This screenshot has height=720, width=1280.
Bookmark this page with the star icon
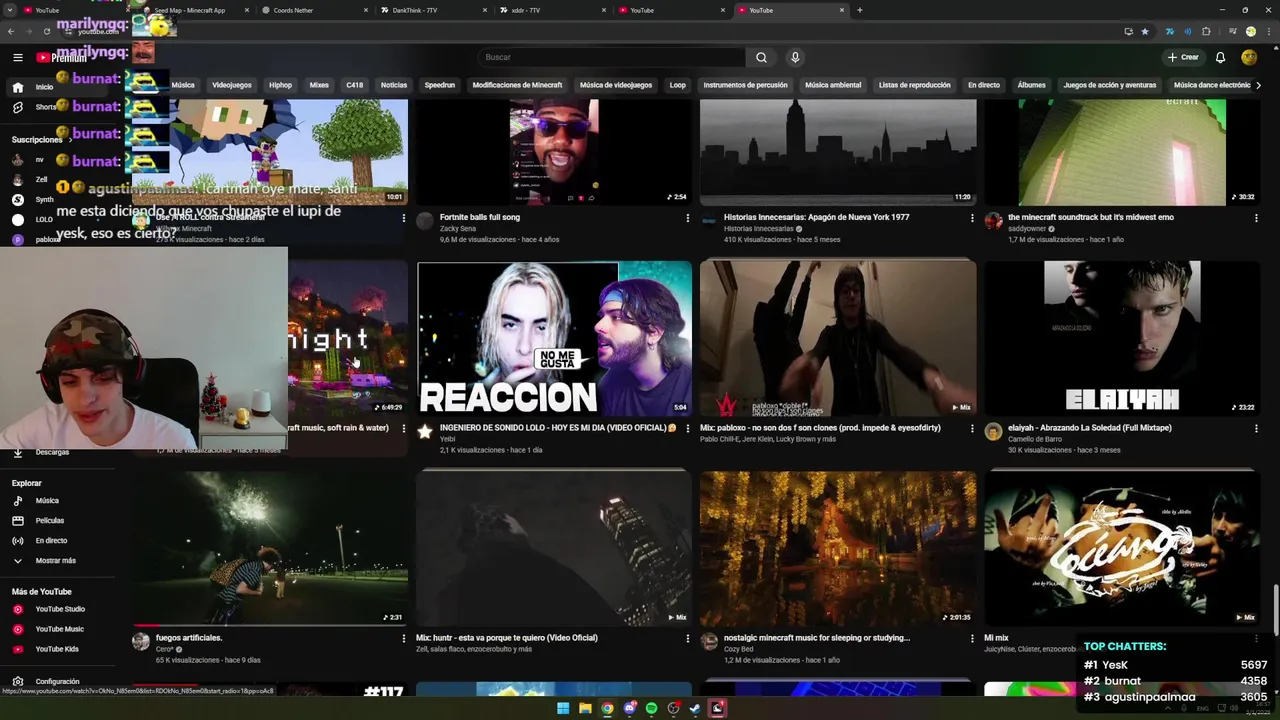(x=1145, y=31)
